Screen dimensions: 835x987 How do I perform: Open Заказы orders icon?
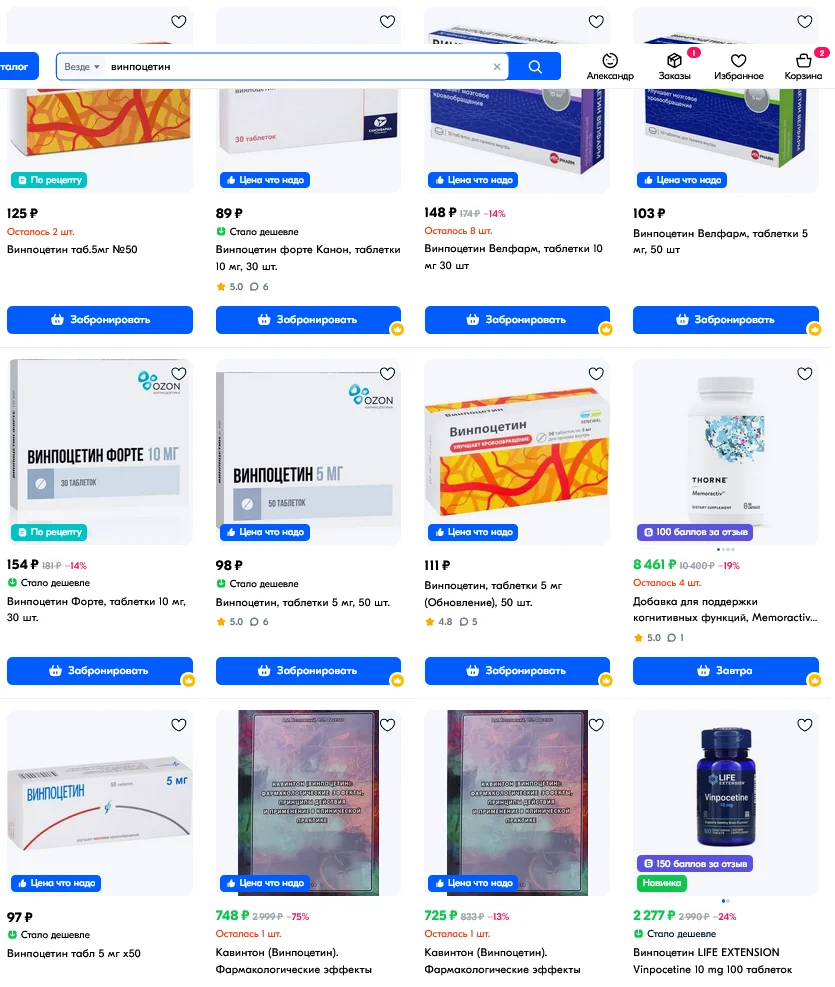pos(674,66)
